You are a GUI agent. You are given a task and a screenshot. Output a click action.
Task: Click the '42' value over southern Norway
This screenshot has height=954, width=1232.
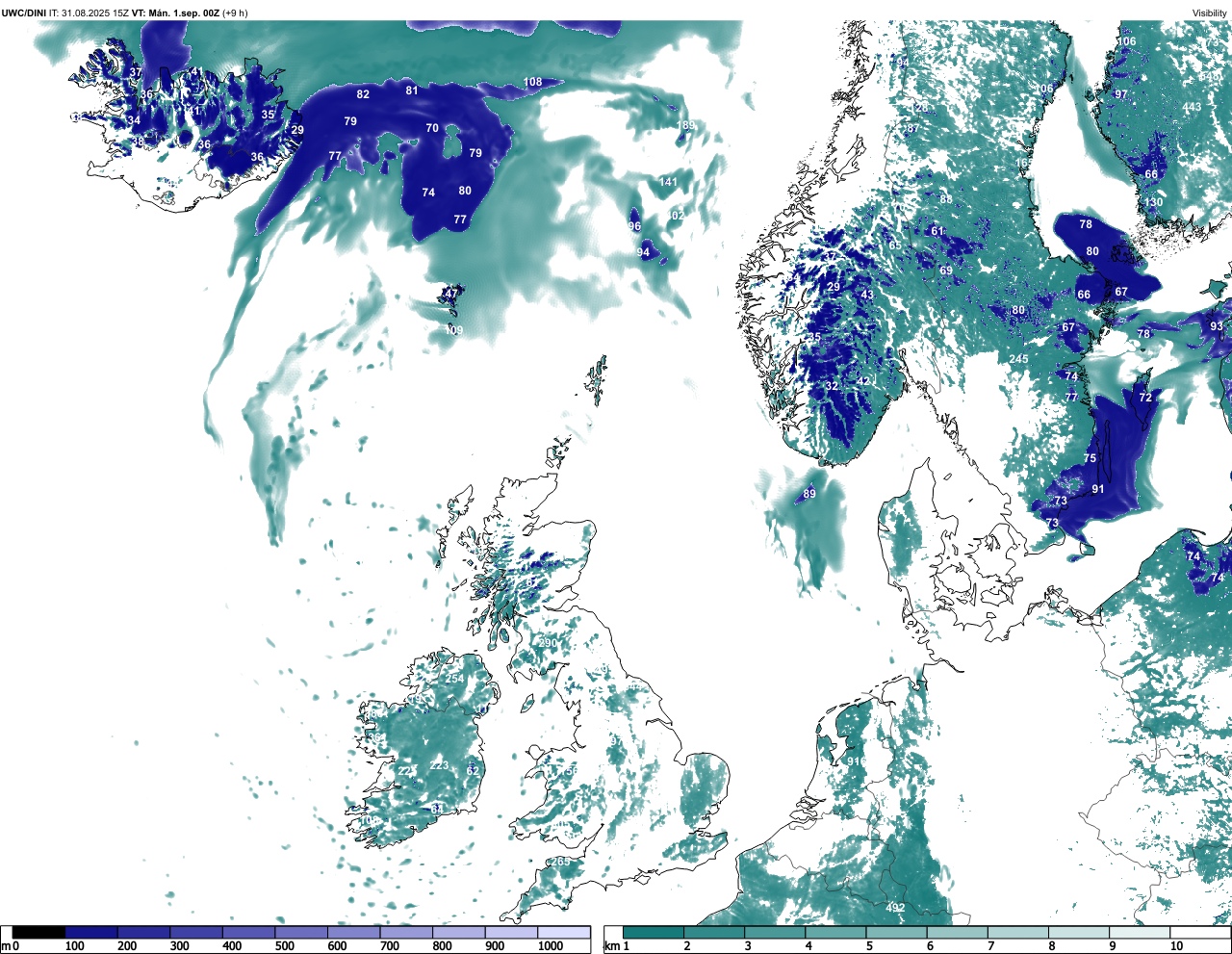863,381
